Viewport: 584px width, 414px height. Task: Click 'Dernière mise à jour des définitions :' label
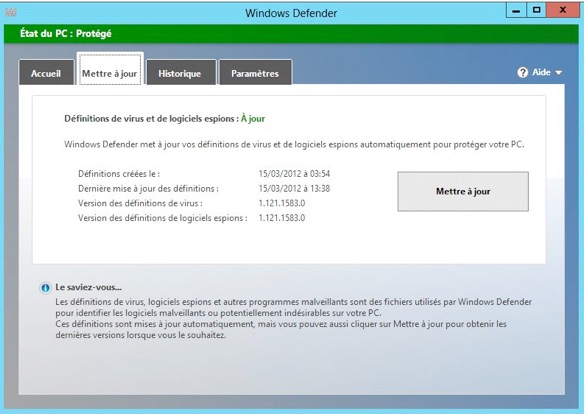pos(148,189)
